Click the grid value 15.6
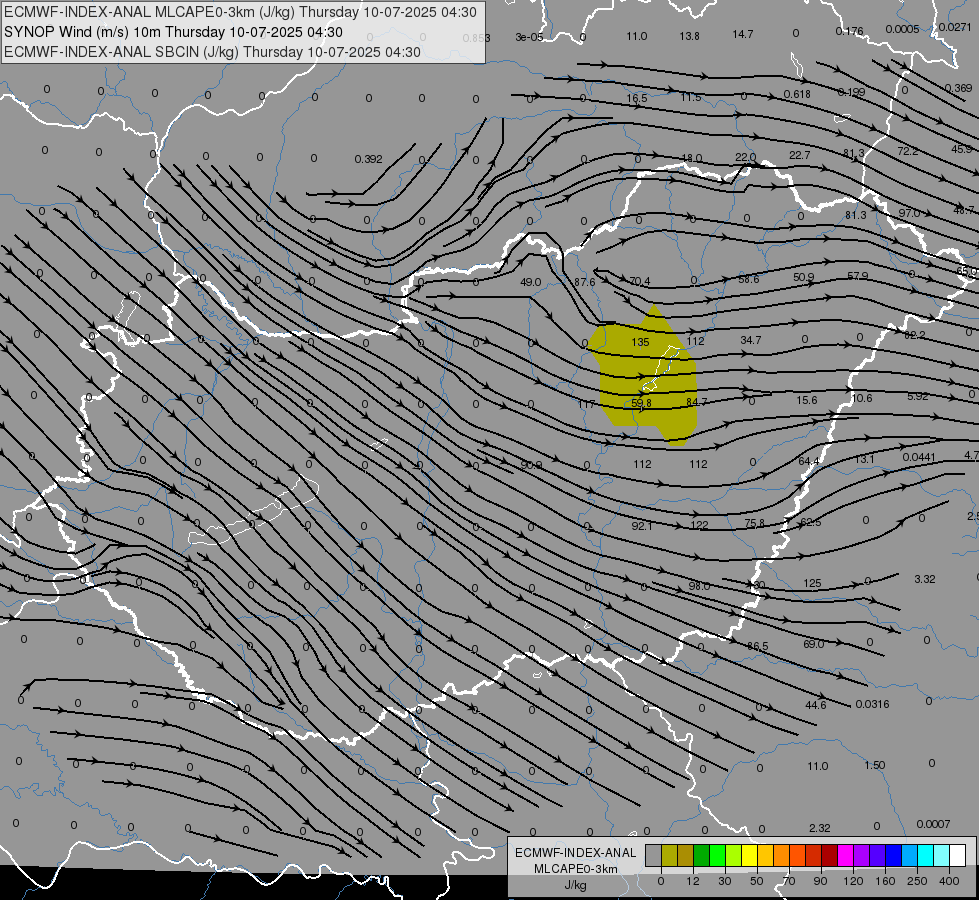Viewport: 979px width, 900px height. (807, 400)
